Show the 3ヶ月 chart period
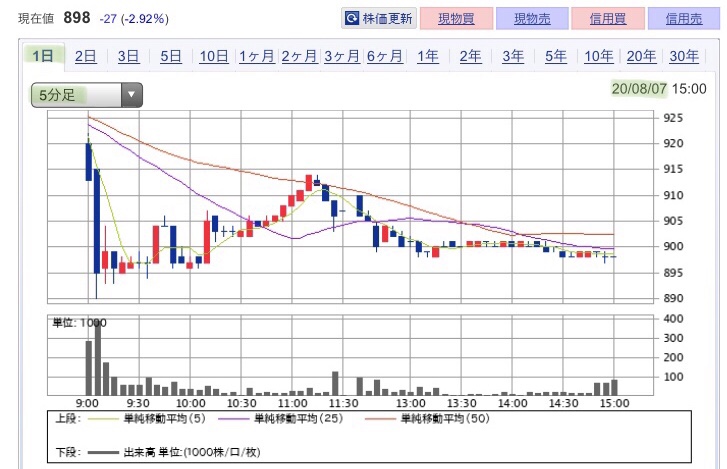 (x=342, y=56)
